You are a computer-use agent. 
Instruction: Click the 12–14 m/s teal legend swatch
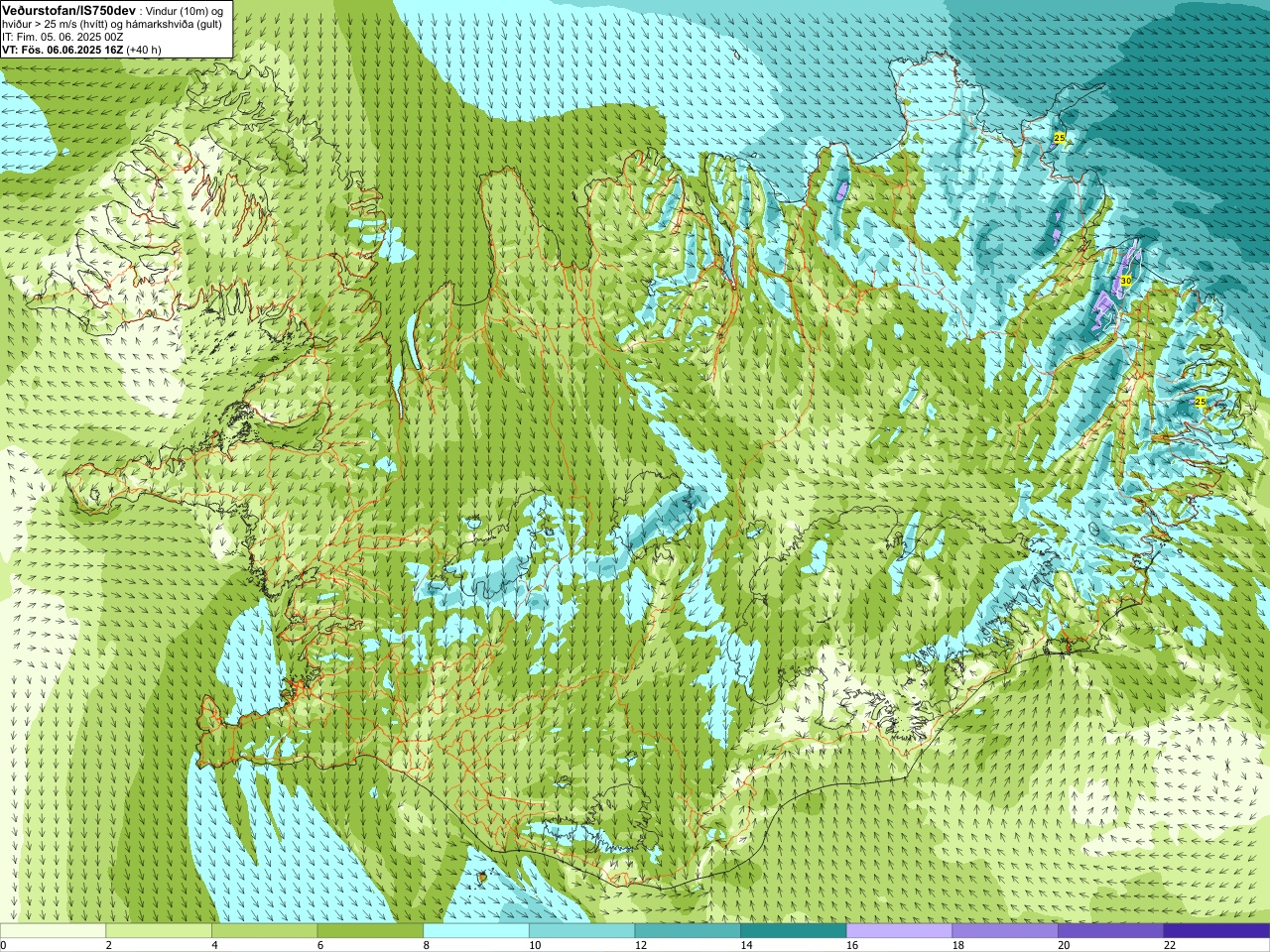[688, 930]
